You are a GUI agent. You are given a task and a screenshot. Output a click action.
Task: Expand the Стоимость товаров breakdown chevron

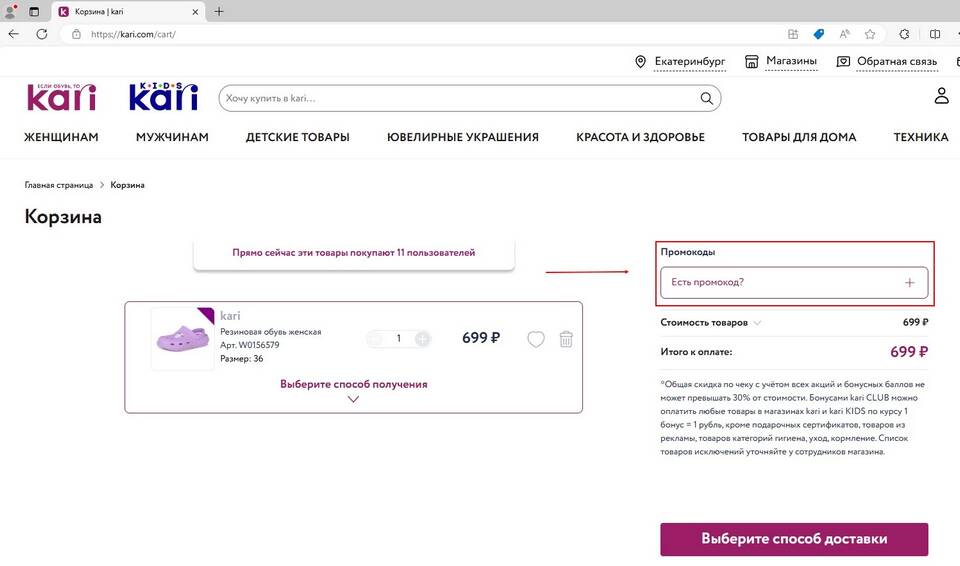[x=757, y=323]
